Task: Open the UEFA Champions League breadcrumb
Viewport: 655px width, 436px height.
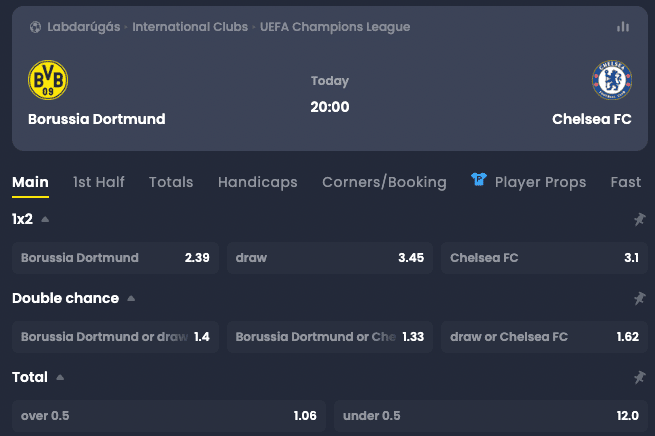Action: [x=335, y=27]
